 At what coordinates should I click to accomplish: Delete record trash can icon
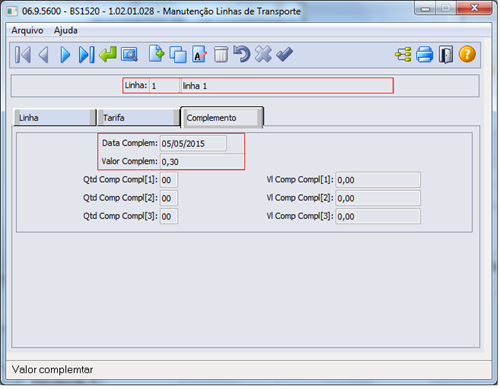(x=220, y=54)
